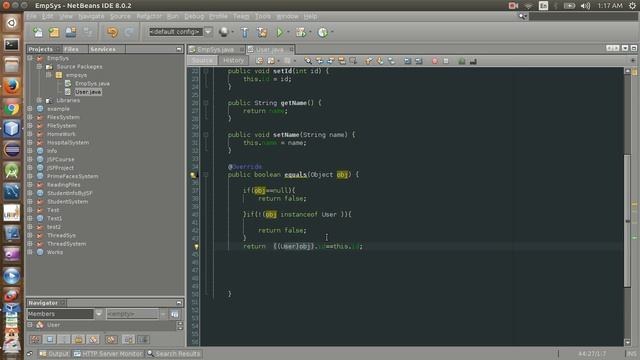Switch editor to History view

(x=233, y=60)
